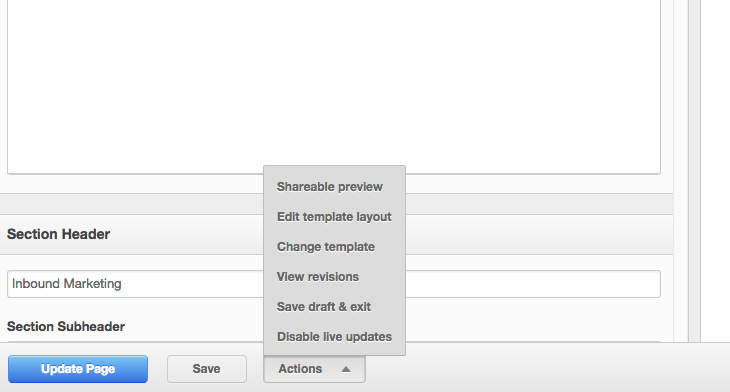Collapse the Actions dropdown menu
The width and height of the screenshot is (730, 392).
point(314,369)
